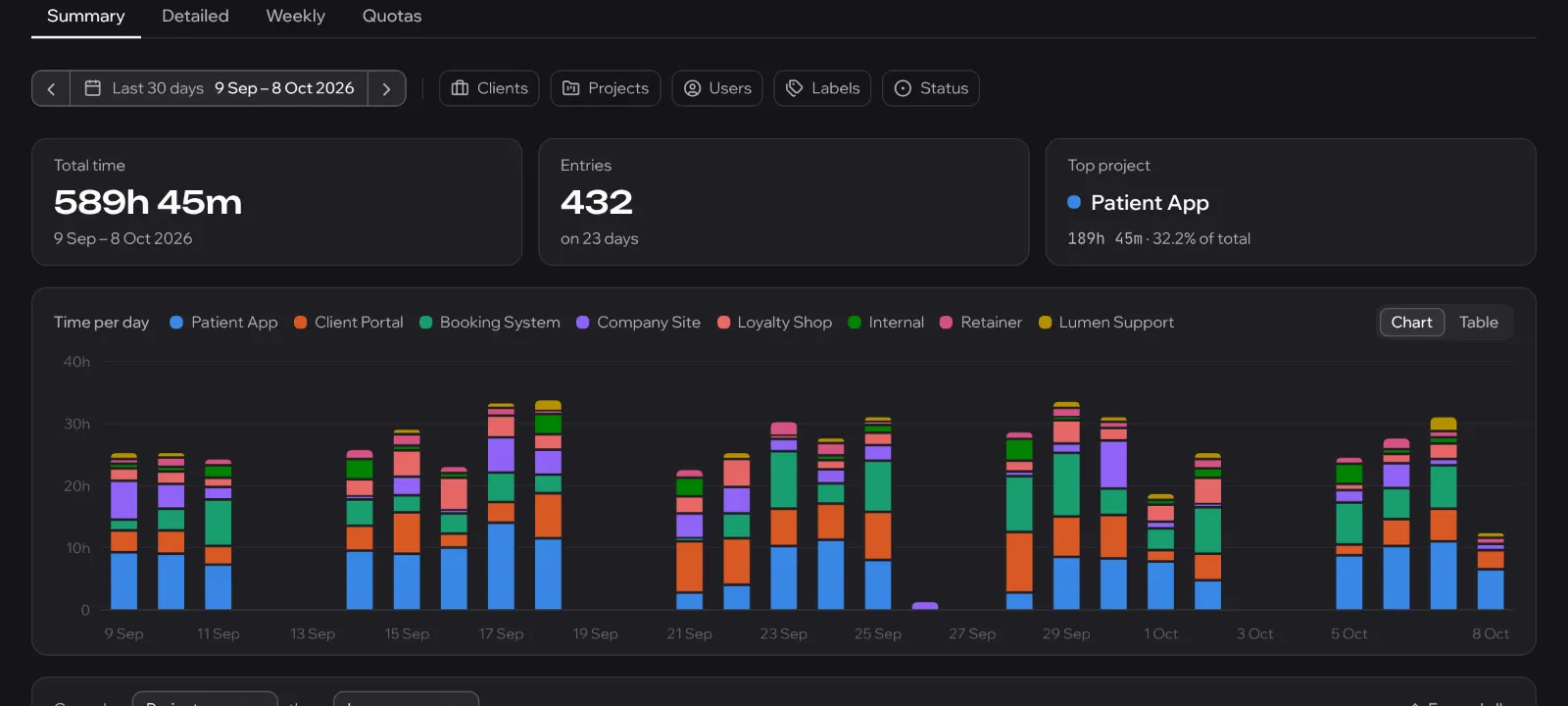Image resolution: width=1568 pixels, height=706 pixels.
Task: Toggle the Retainer legend item
Action: pyautogui.click(x=980, y=323)
